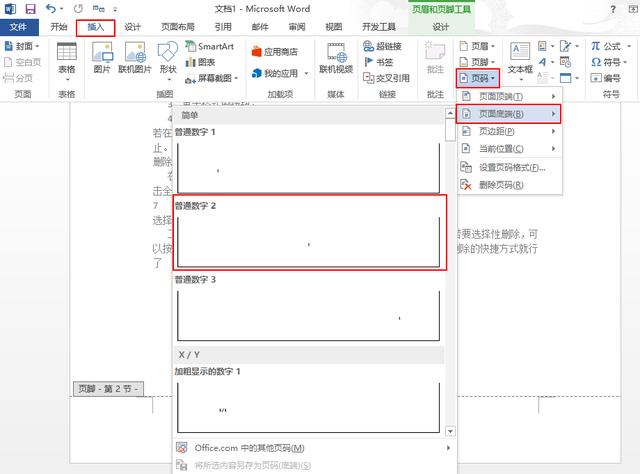Screen dimensions: 640x474
Task: Switch to the References (引用) tab
Action: click(223, 27)
